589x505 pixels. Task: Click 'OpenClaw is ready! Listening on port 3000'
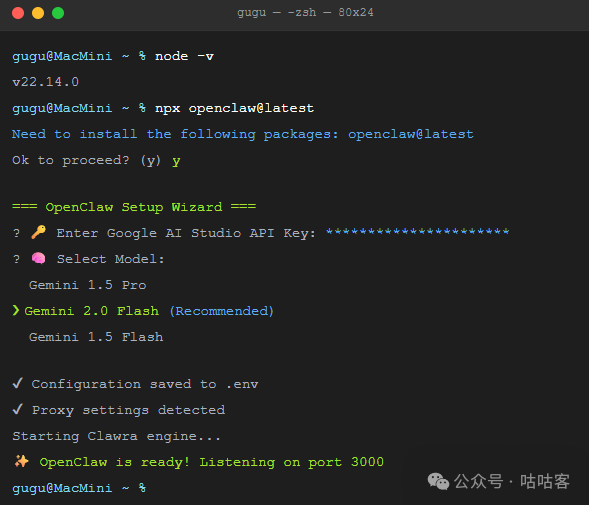pyautogui.click(x=212, y=462)
